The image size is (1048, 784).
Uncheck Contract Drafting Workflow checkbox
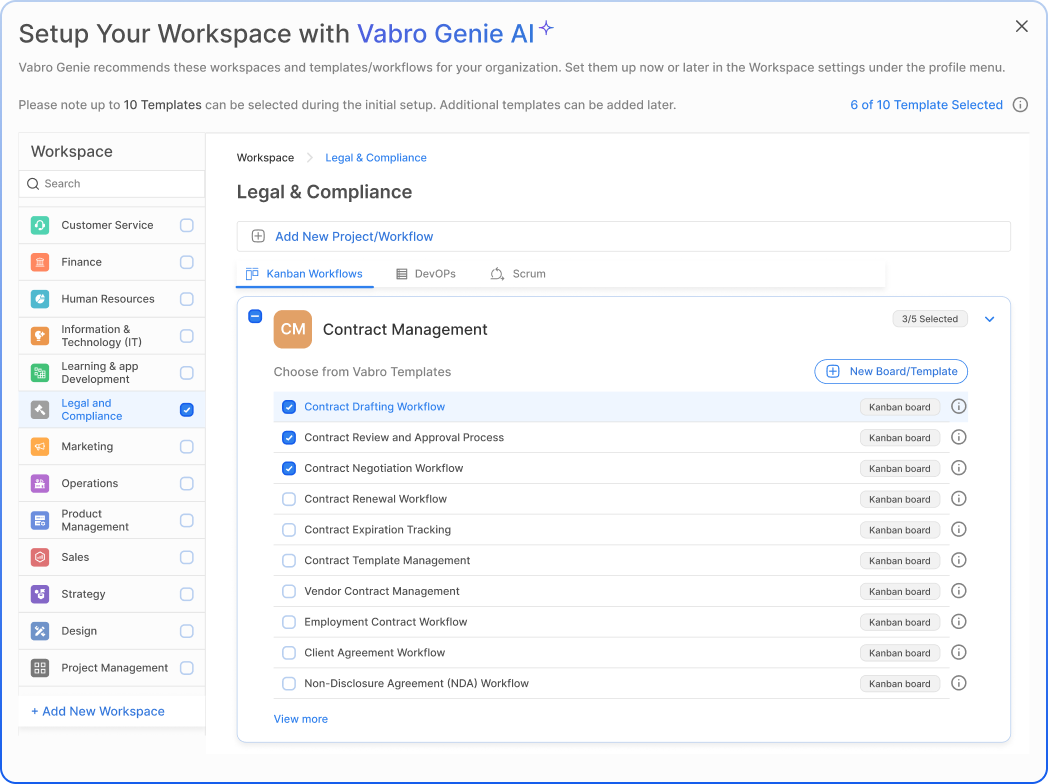pyautogui.click(x=289, y=407)
